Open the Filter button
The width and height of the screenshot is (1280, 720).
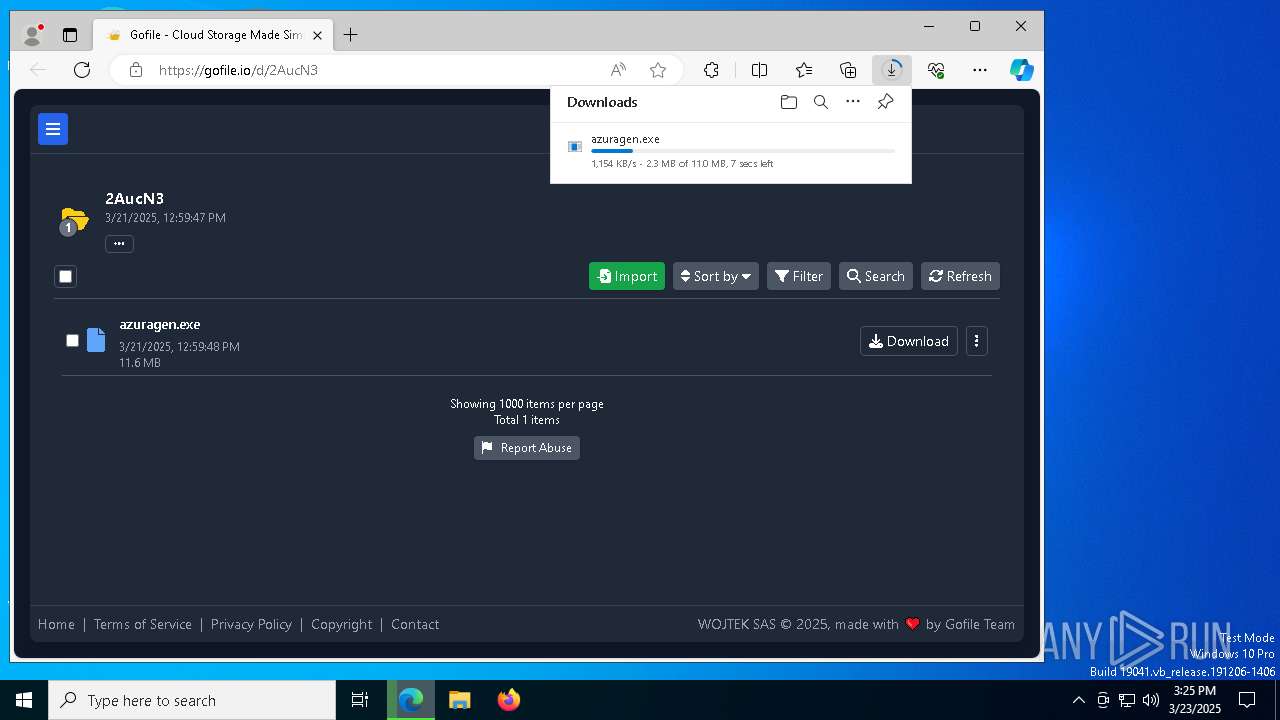click(799, 276)
